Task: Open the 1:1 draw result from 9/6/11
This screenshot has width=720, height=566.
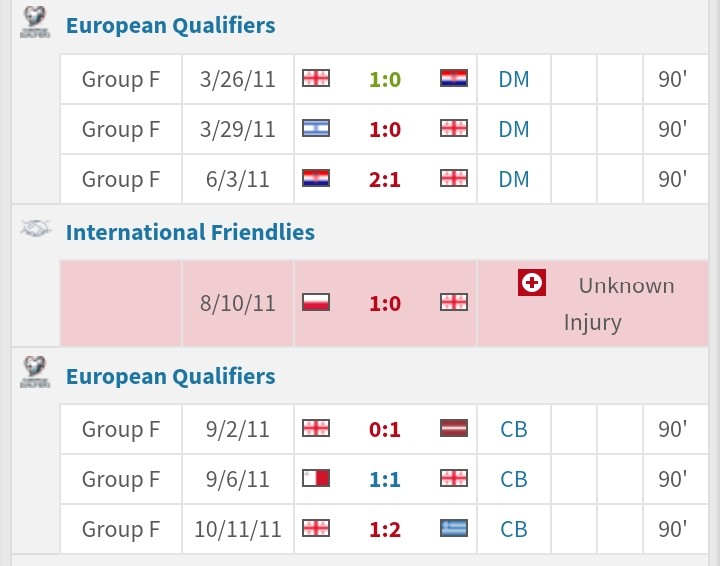Action: (385, 480)
